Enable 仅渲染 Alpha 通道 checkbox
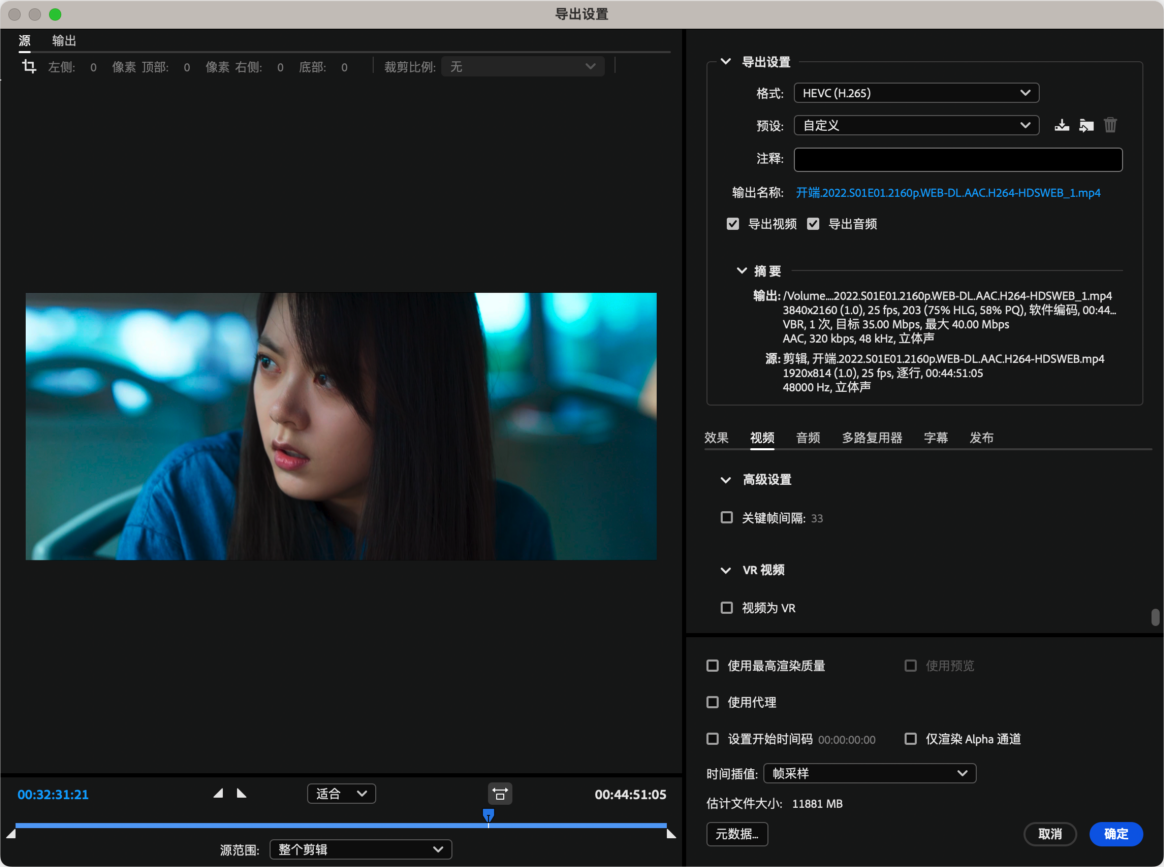The image size is (1164, 867). click(x=911, y=739)
